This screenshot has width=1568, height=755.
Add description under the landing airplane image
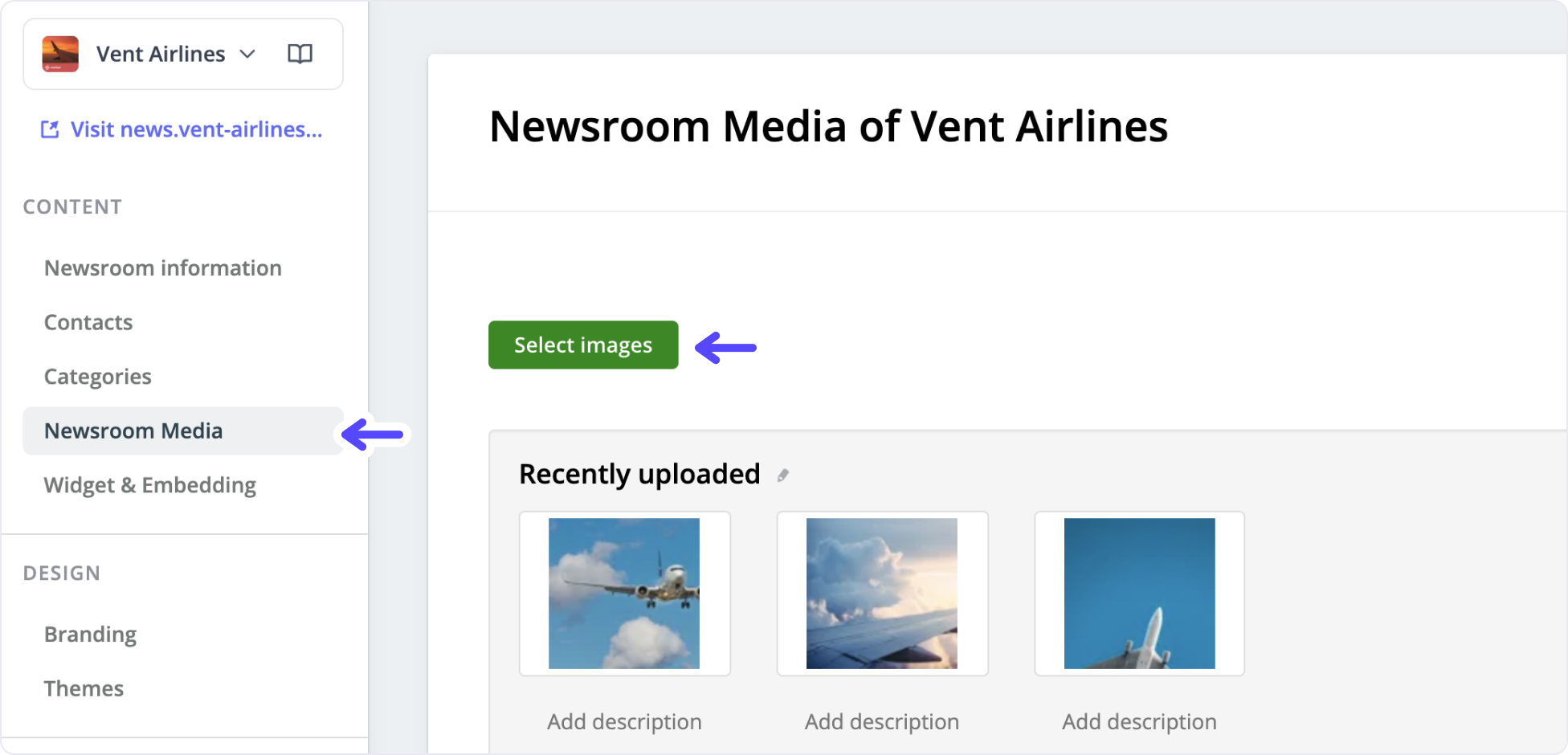tap(624, 722)
